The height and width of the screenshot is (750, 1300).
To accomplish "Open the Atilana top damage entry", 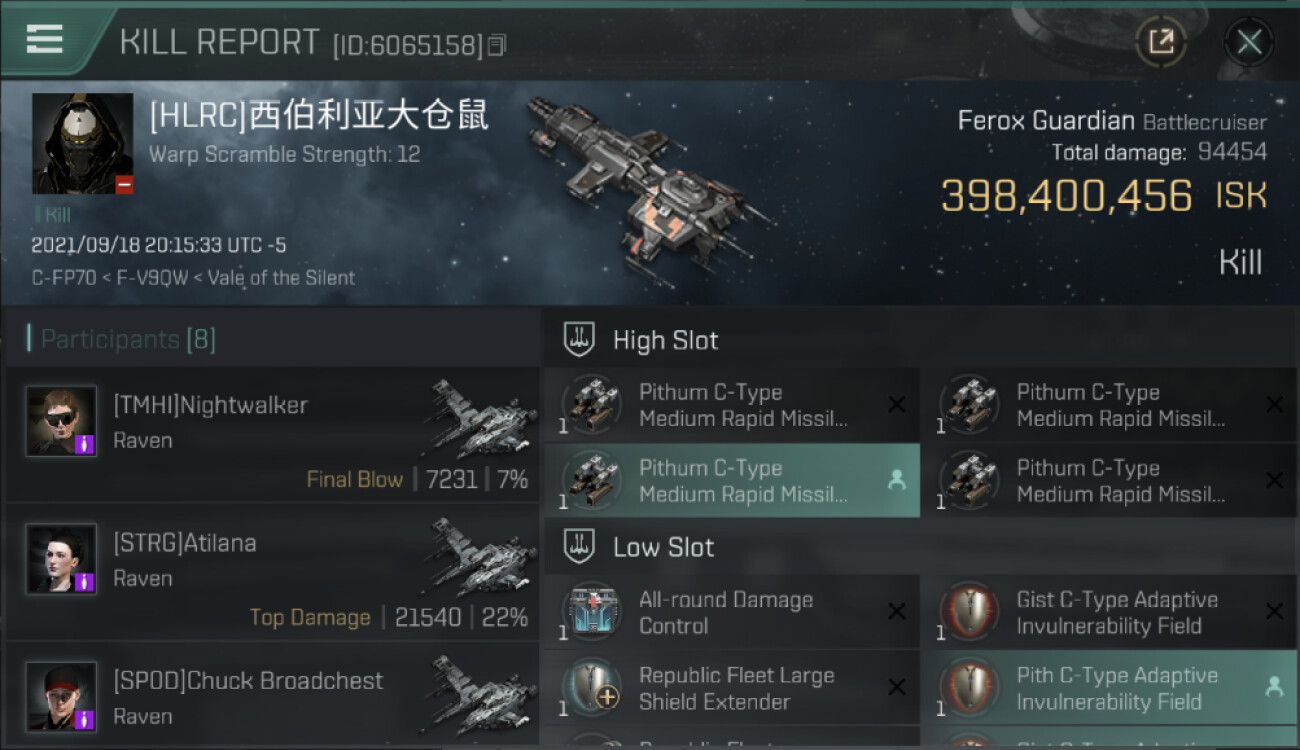I will pyautogui.click(x=272, y=571).
